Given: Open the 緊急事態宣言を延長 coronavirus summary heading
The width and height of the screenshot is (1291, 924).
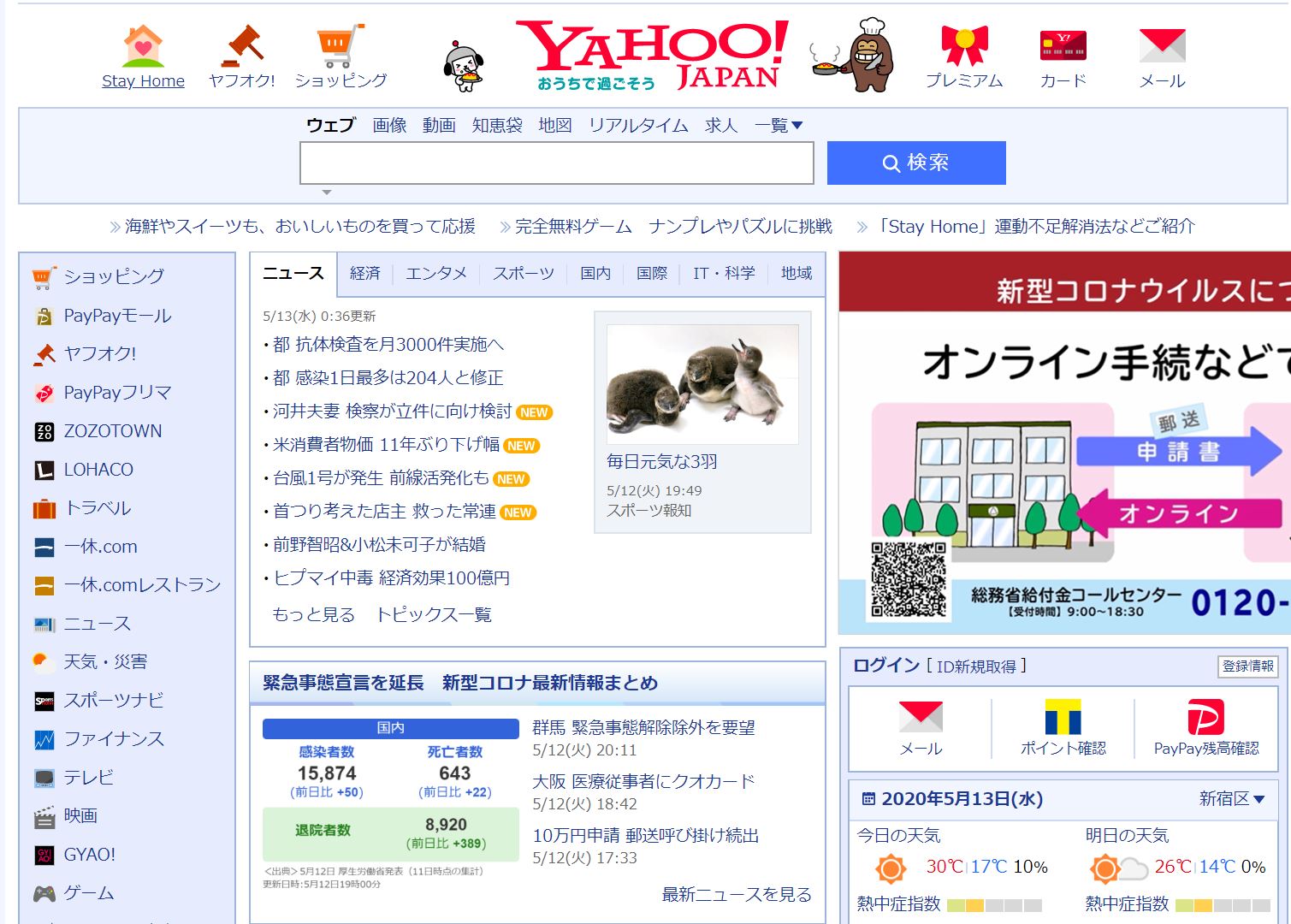Looking at the screenshot, I should pos(460,683).
